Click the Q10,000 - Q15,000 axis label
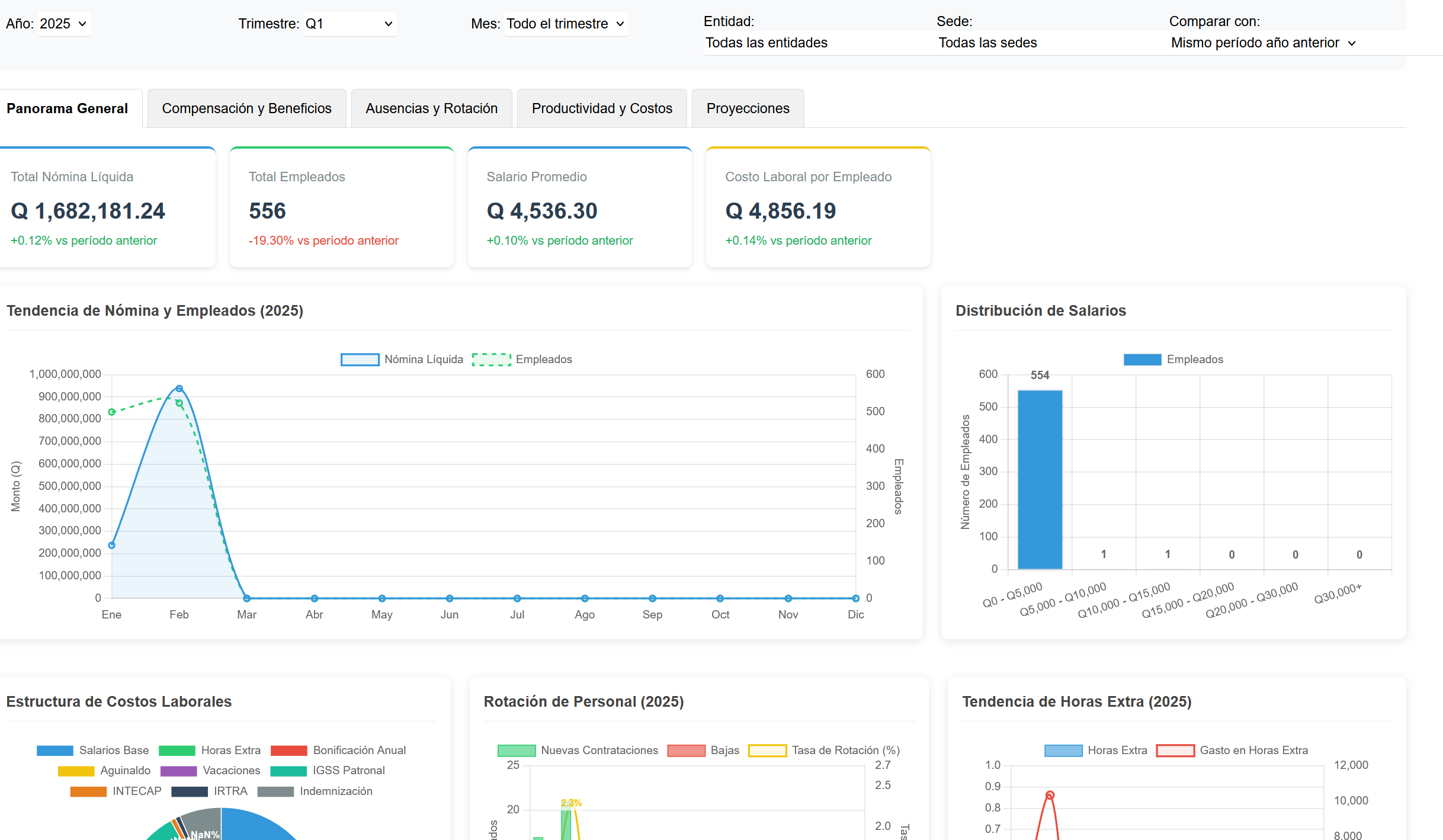The image size is (1443, 840). point(1124,600)
